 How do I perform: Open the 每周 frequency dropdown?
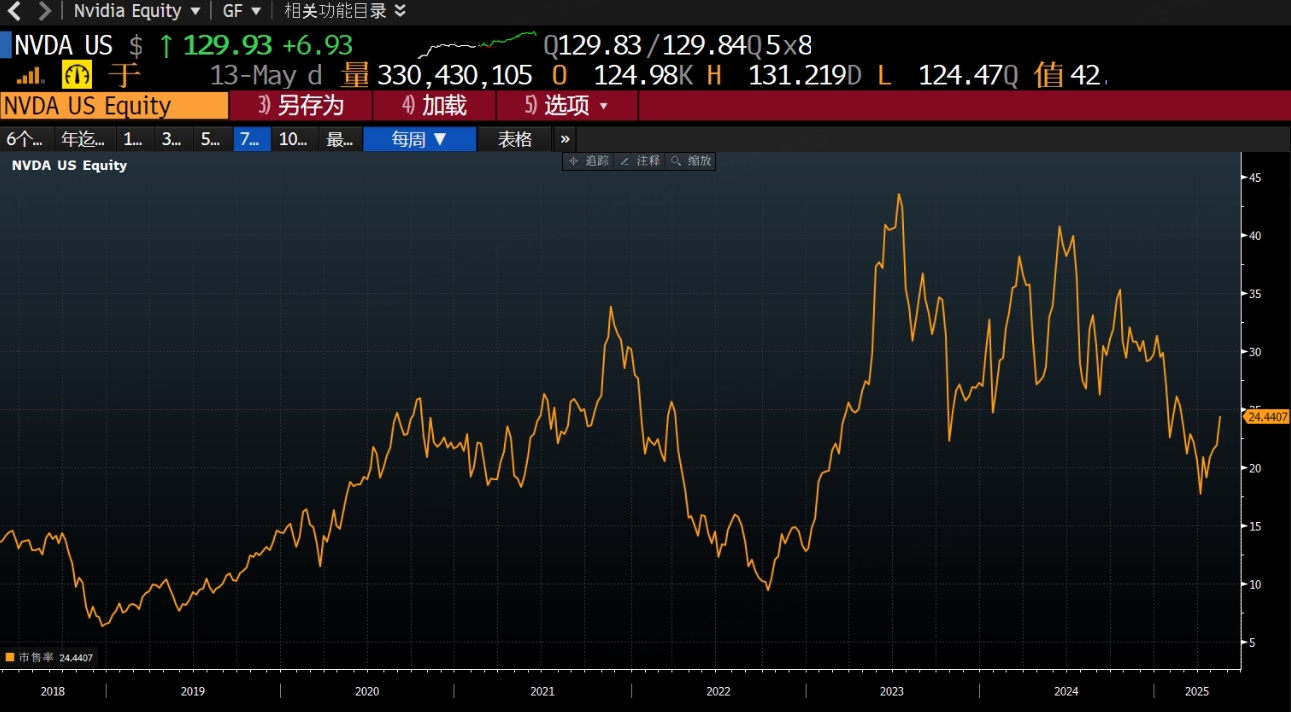pos(419,139)
